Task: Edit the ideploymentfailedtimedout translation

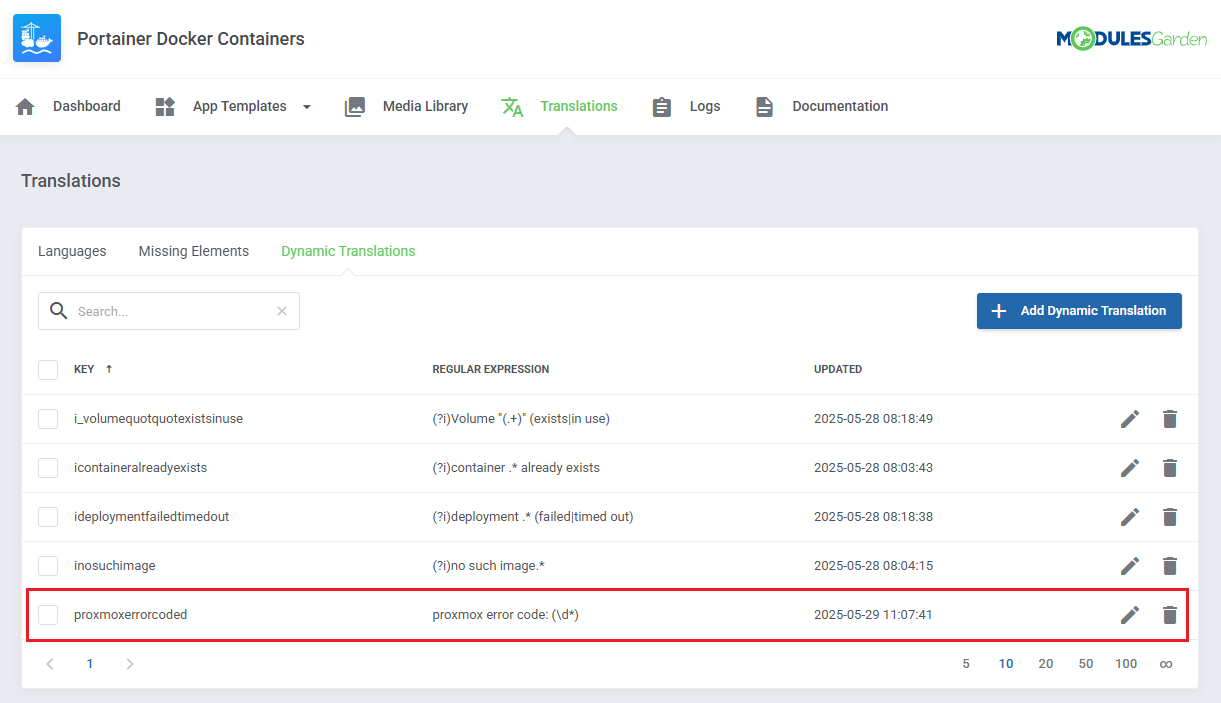Action: point(1130,517)
